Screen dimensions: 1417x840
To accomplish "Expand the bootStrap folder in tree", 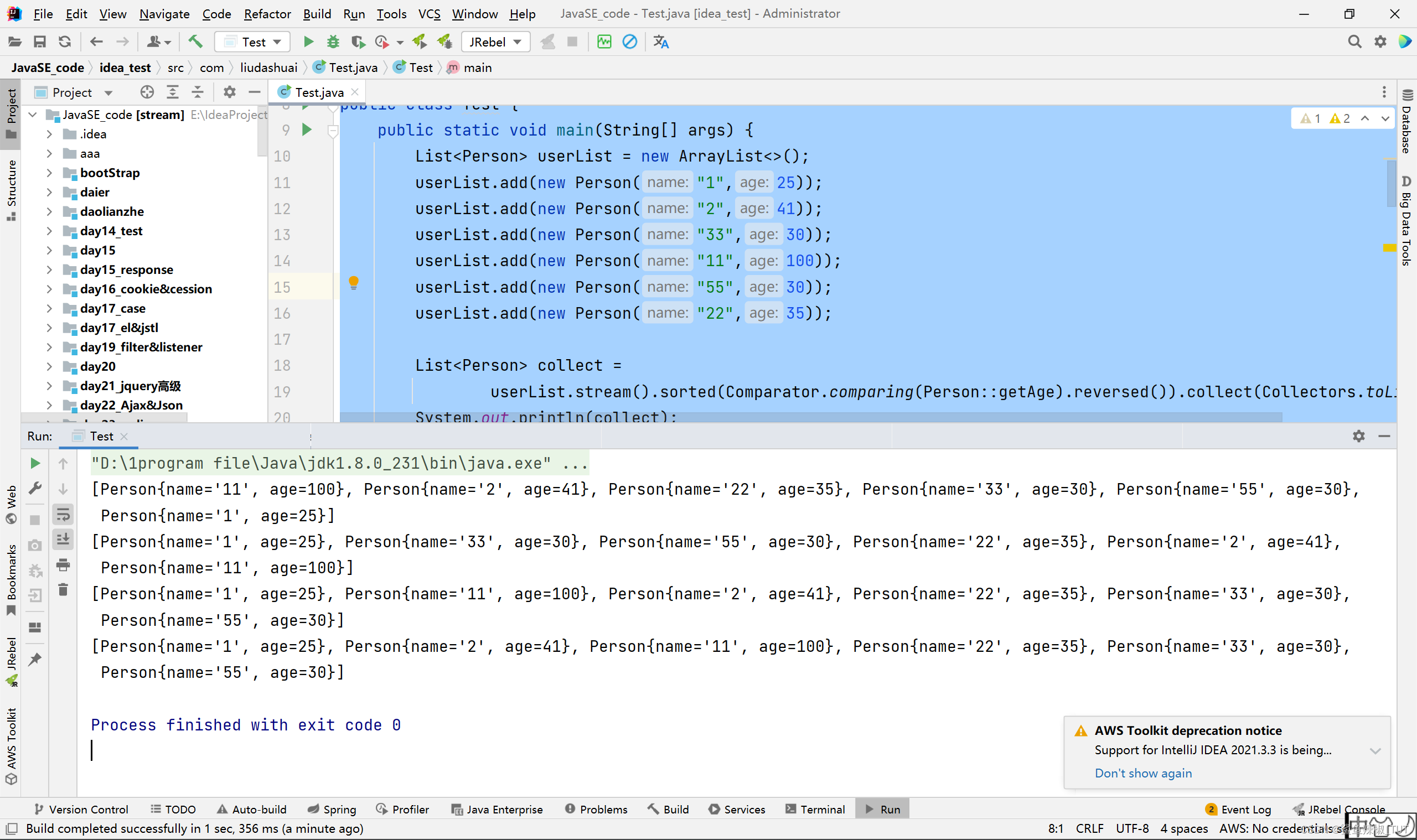I will click(49, 173).
